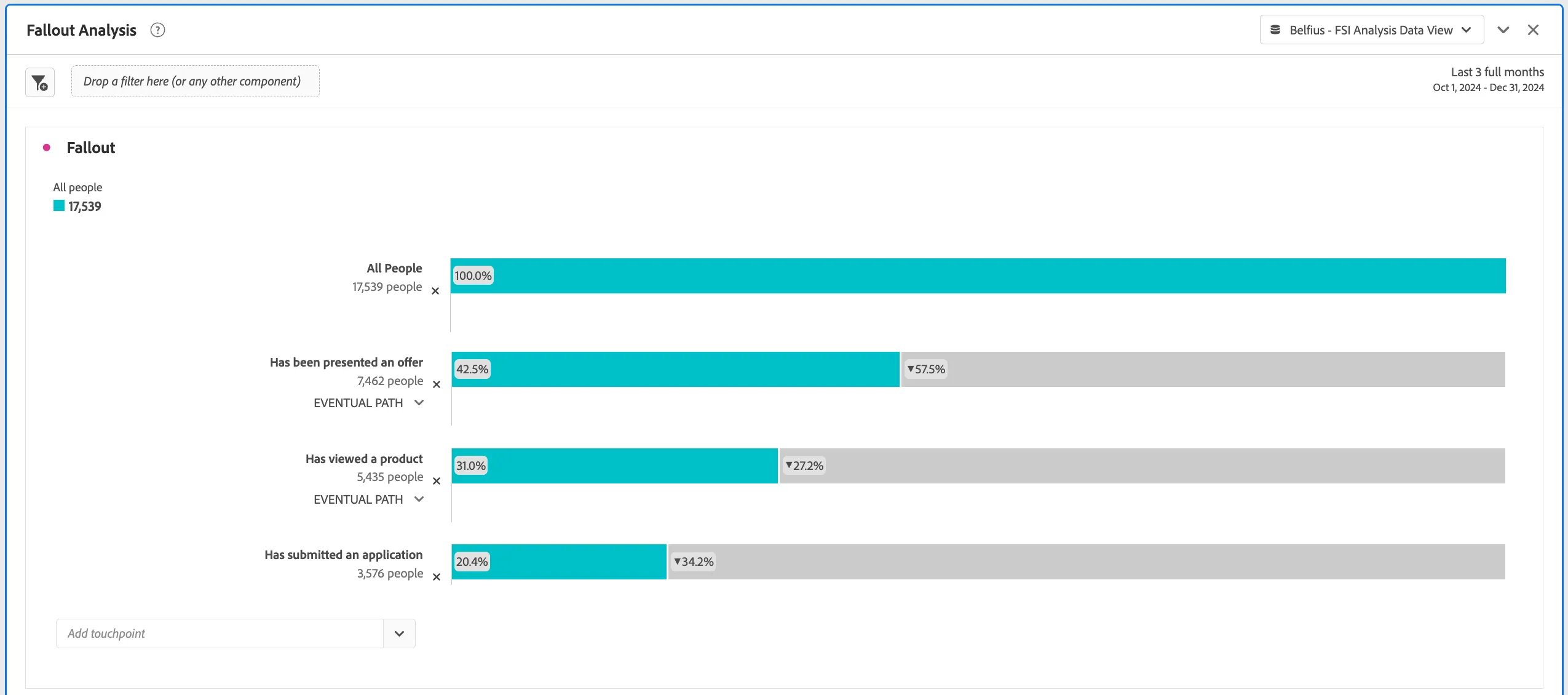Click the Fallout Analysis panel title

point(82,30)
